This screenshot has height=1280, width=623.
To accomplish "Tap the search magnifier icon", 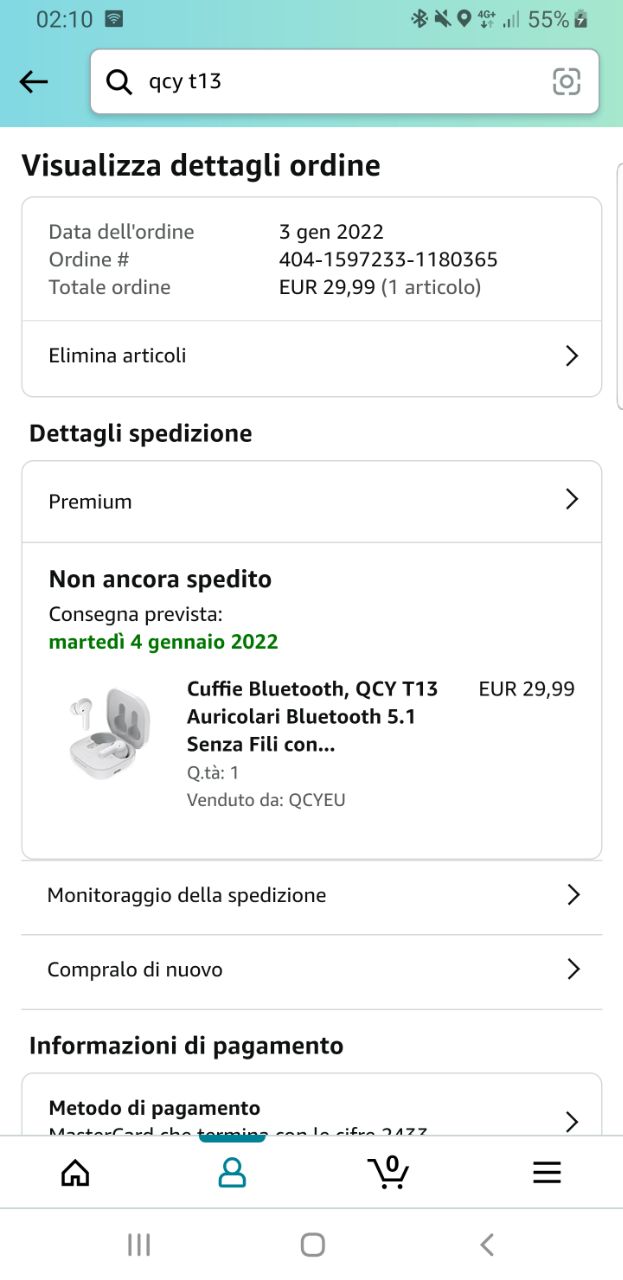I will (119, 82).
